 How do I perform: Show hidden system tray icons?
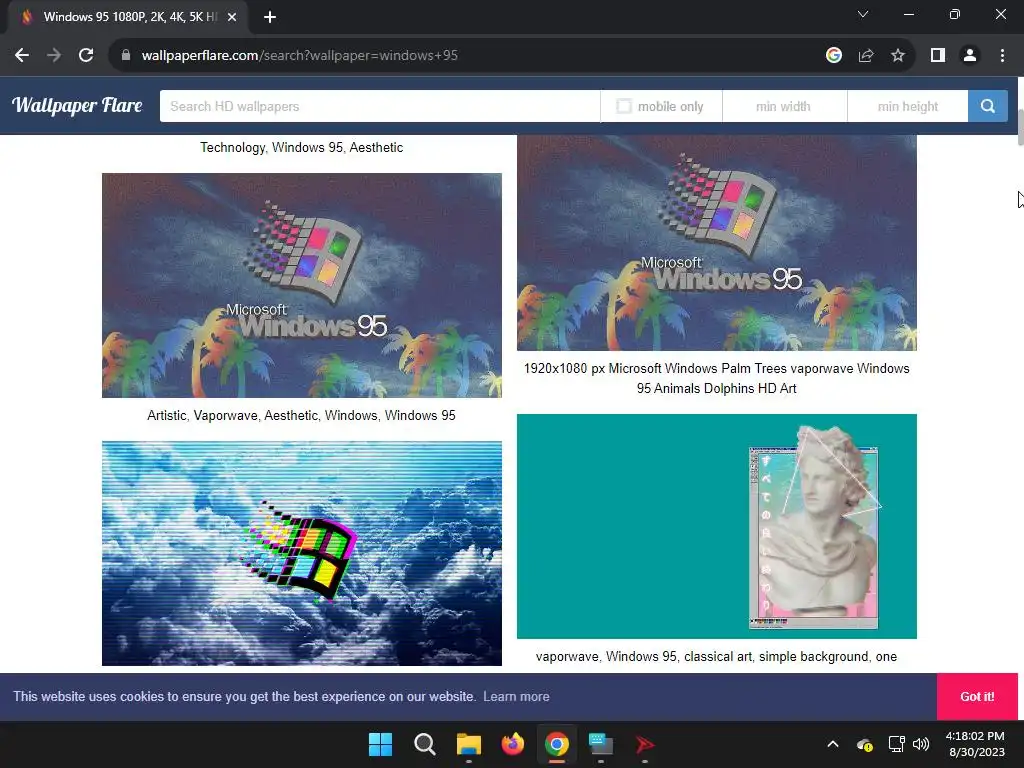point(833,744)
